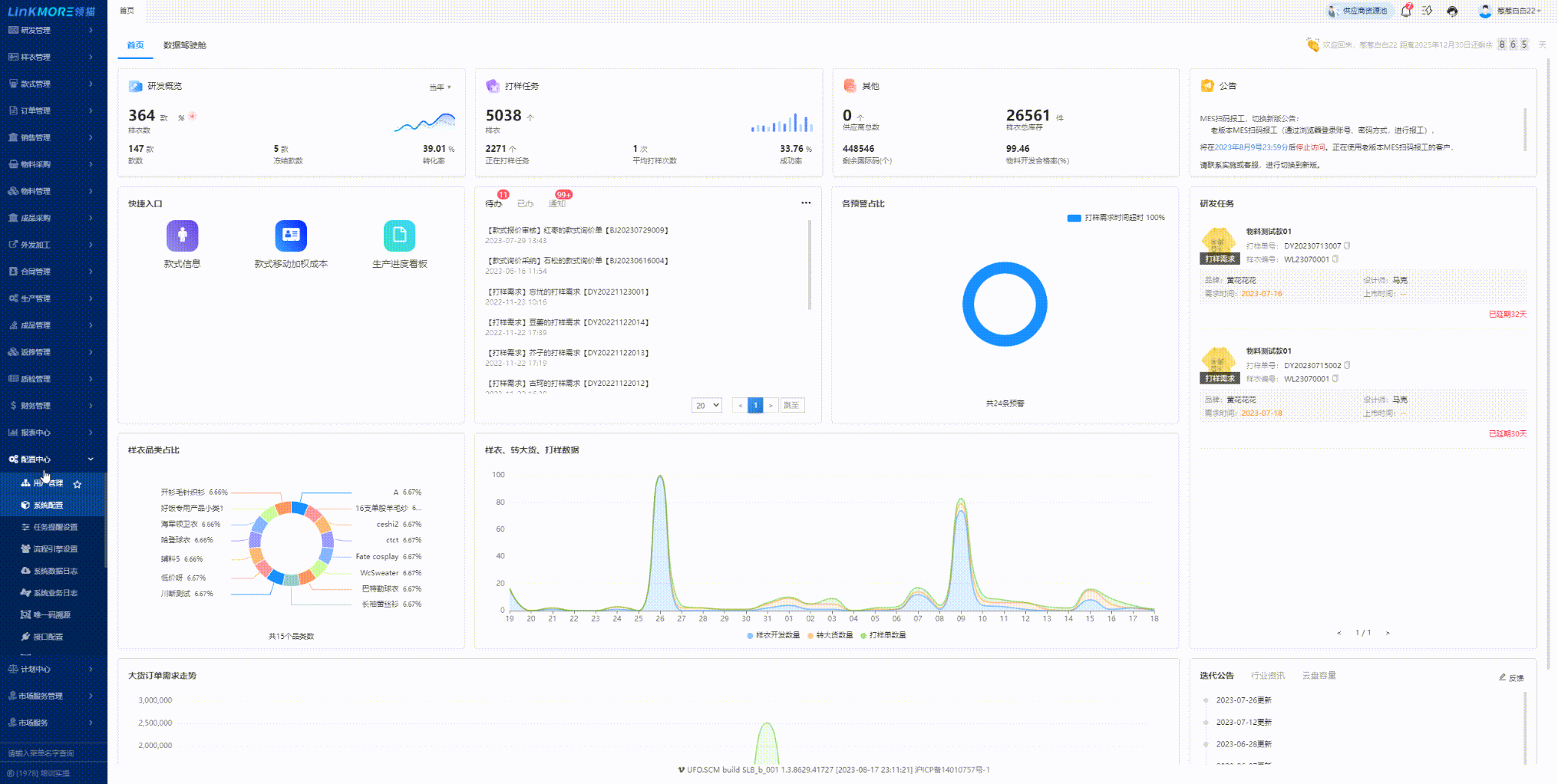Open the page size dropdown showing 20
Screen dimensions: 1558x784
click(x=706, y=405)
